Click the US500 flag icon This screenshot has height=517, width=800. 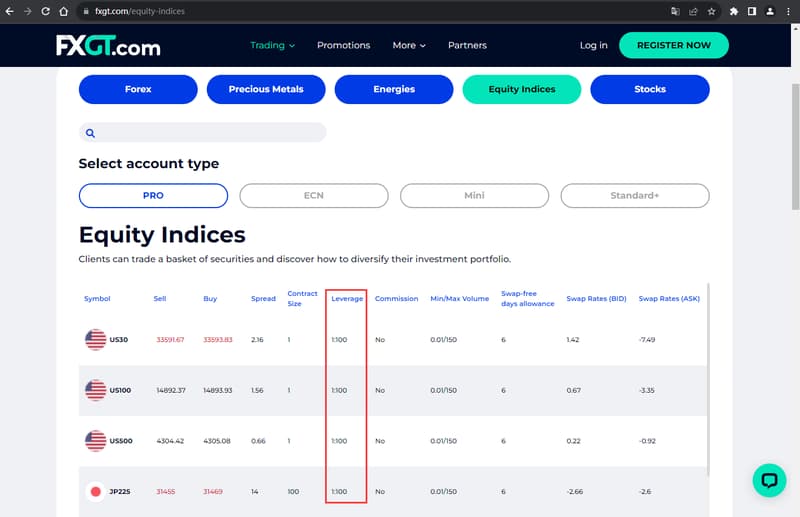[x=95, y=441]
